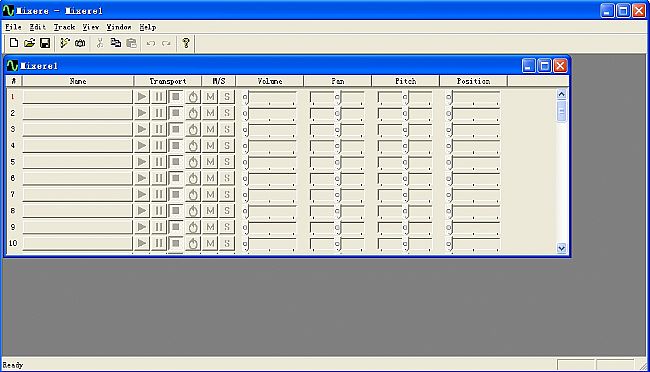Play track 1

[x=142, y=97]
